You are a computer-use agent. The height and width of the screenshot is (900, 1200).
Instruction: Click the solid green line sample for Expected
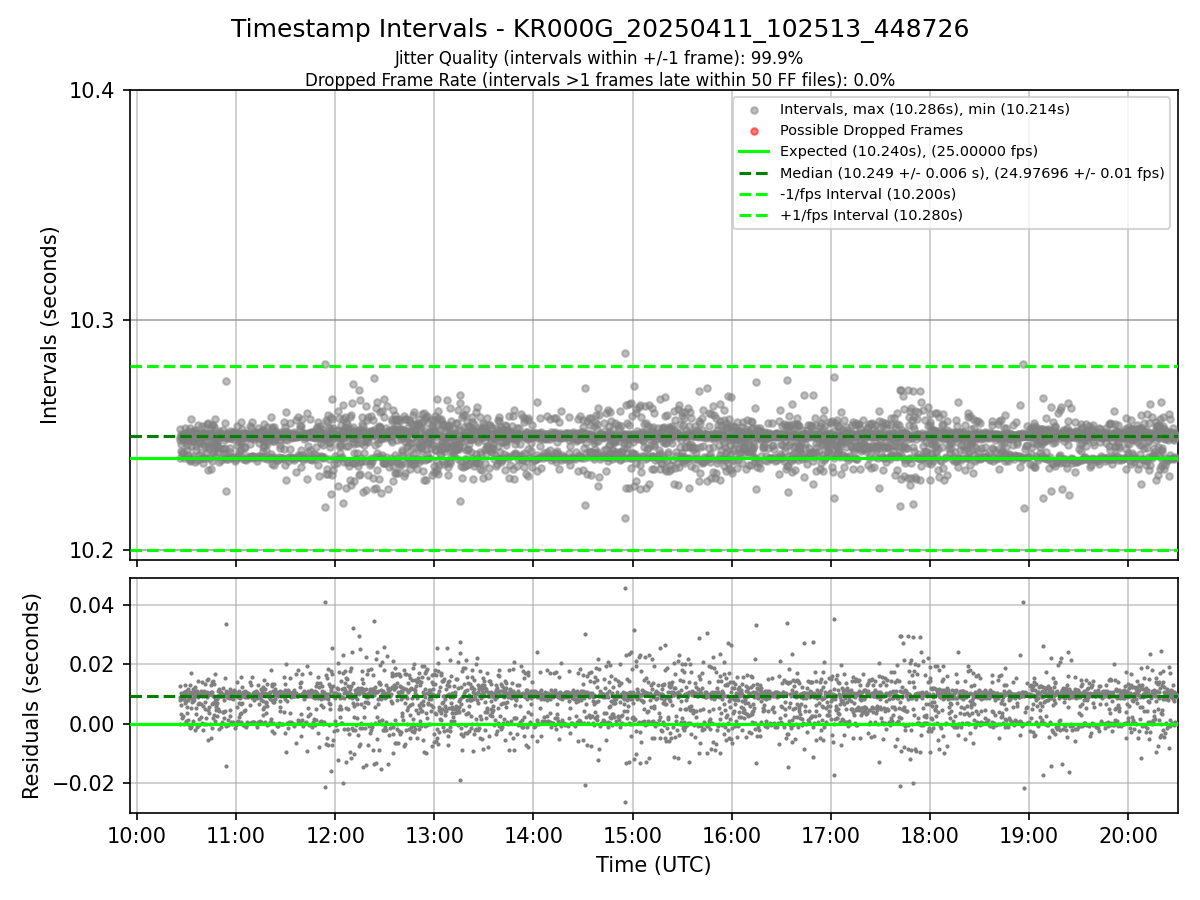click(754, 152)
